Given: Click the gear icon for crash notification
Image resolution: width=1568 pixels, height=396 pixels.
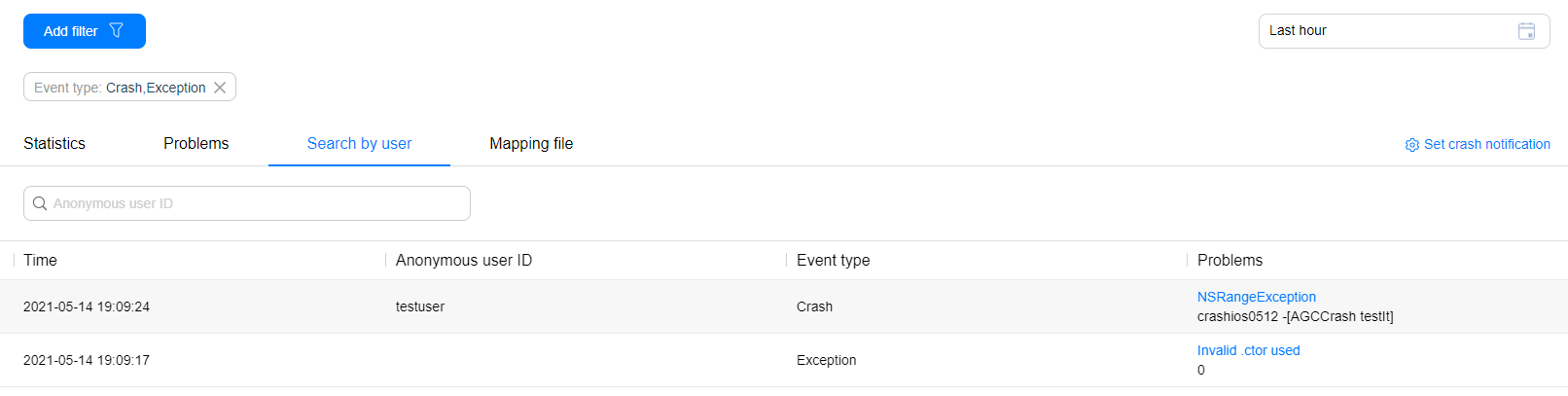Looking at the screenshot, I should [x=1411, y=145].
